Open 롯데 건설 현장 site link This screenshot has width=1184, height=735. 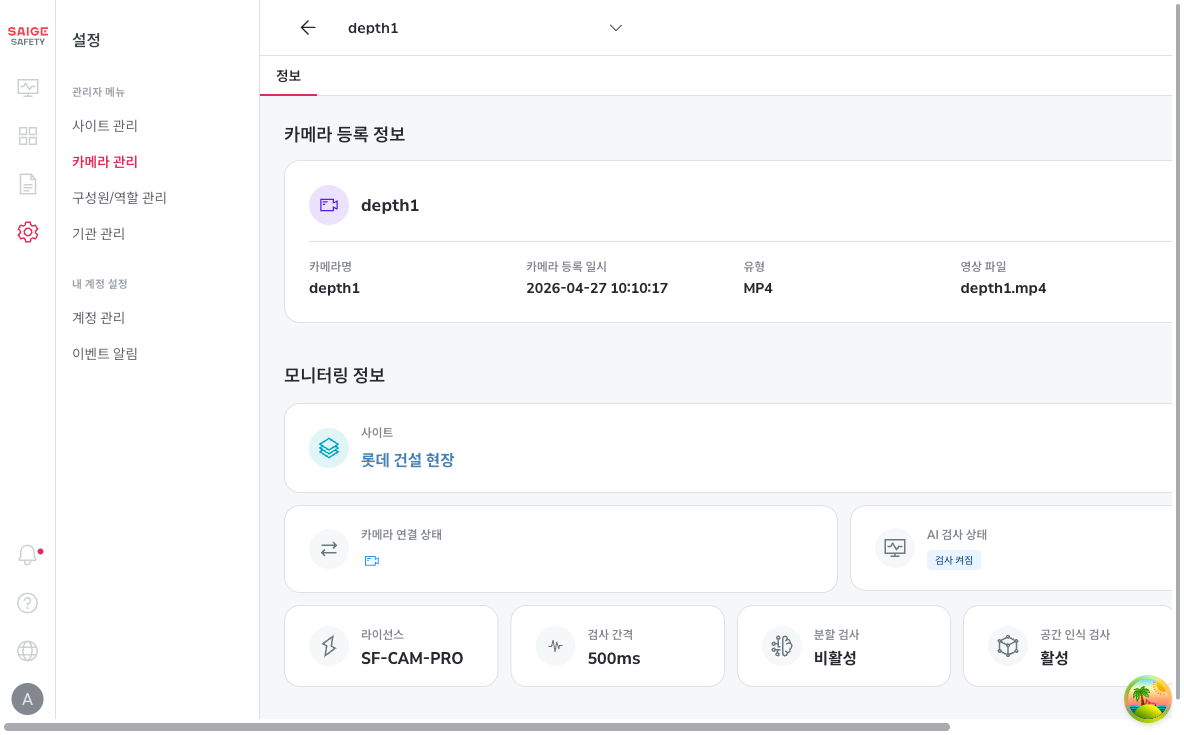[407, 460]
